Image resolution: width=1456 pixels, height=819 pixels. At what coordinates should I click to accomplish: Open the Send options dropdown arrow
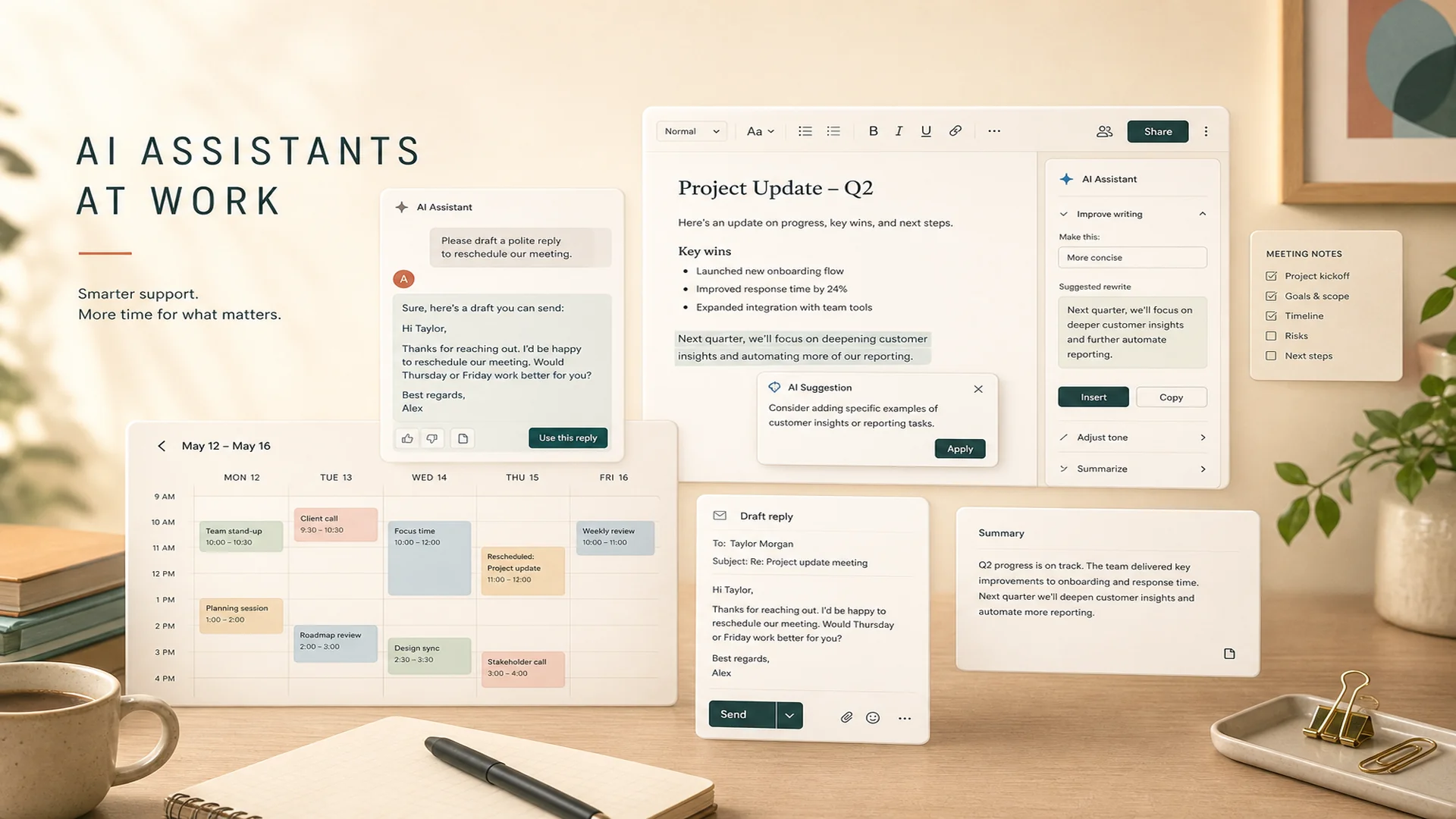pyautogui.click(x=789, y=715)
